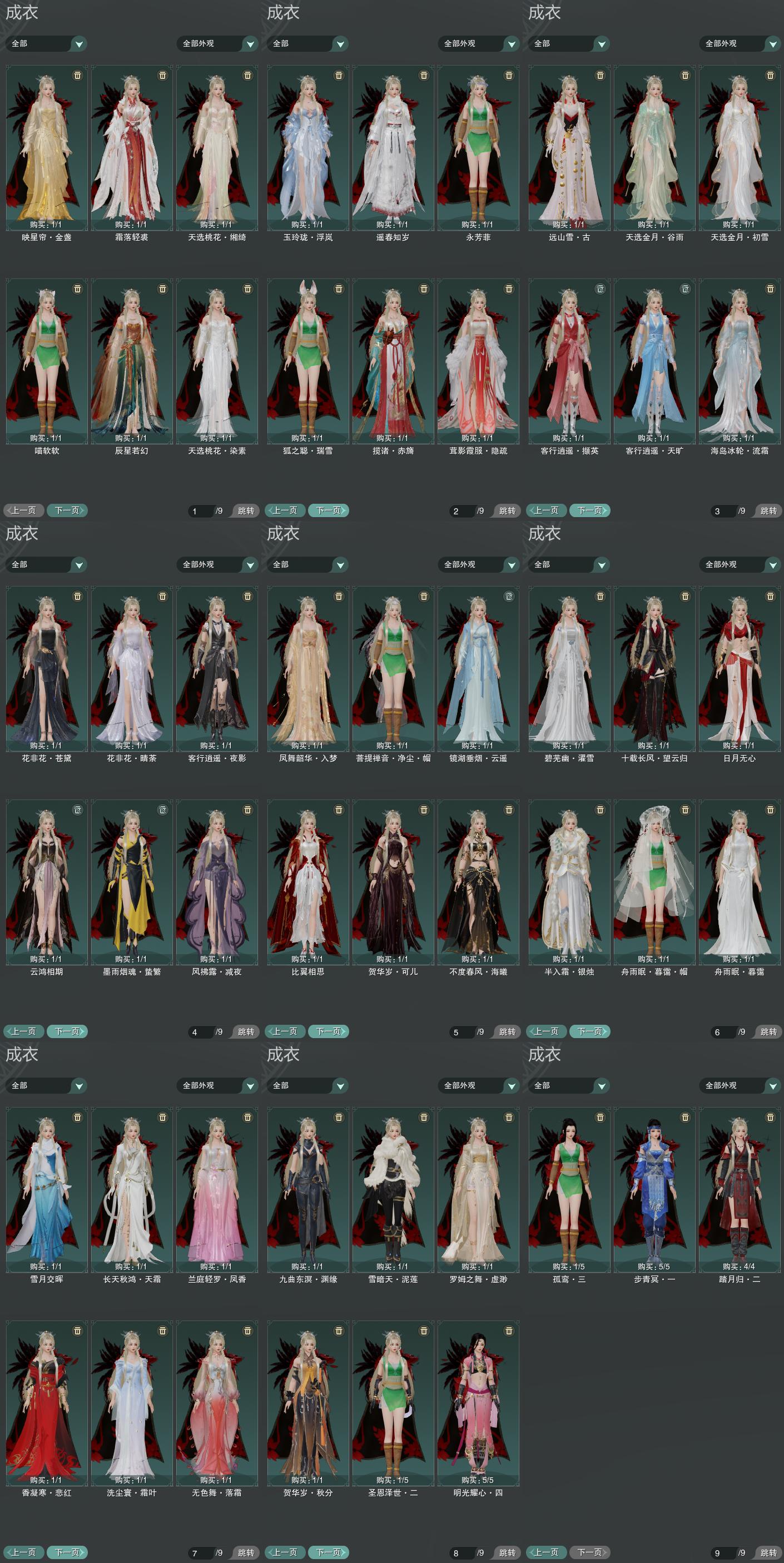Expand the 全部外观 dropdown above 永芳菲
784x1563 pixels.
[479, 44]
